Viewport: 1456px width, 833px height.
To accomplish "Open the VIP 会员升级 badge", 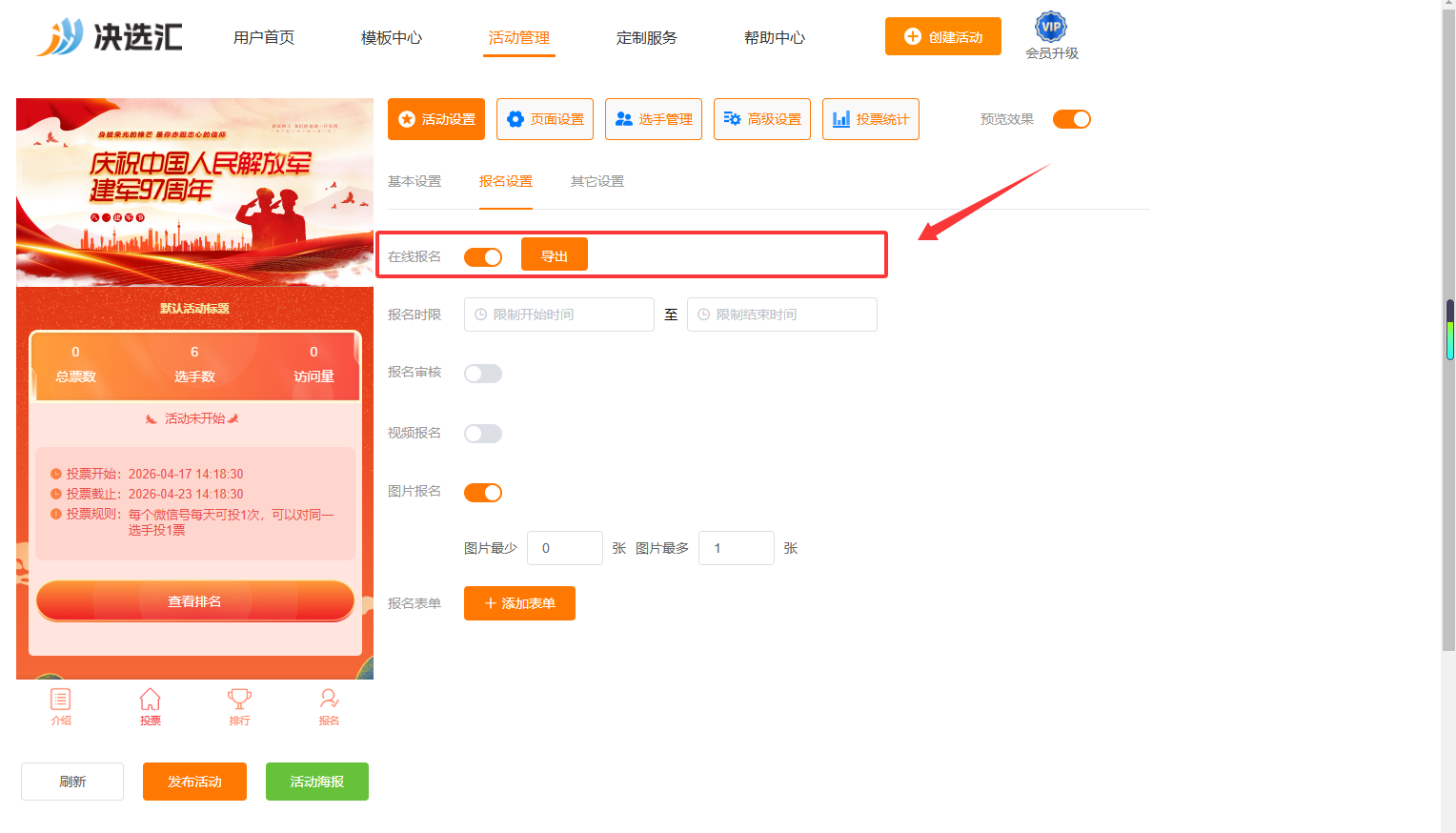I will [x=1051, y=36].
